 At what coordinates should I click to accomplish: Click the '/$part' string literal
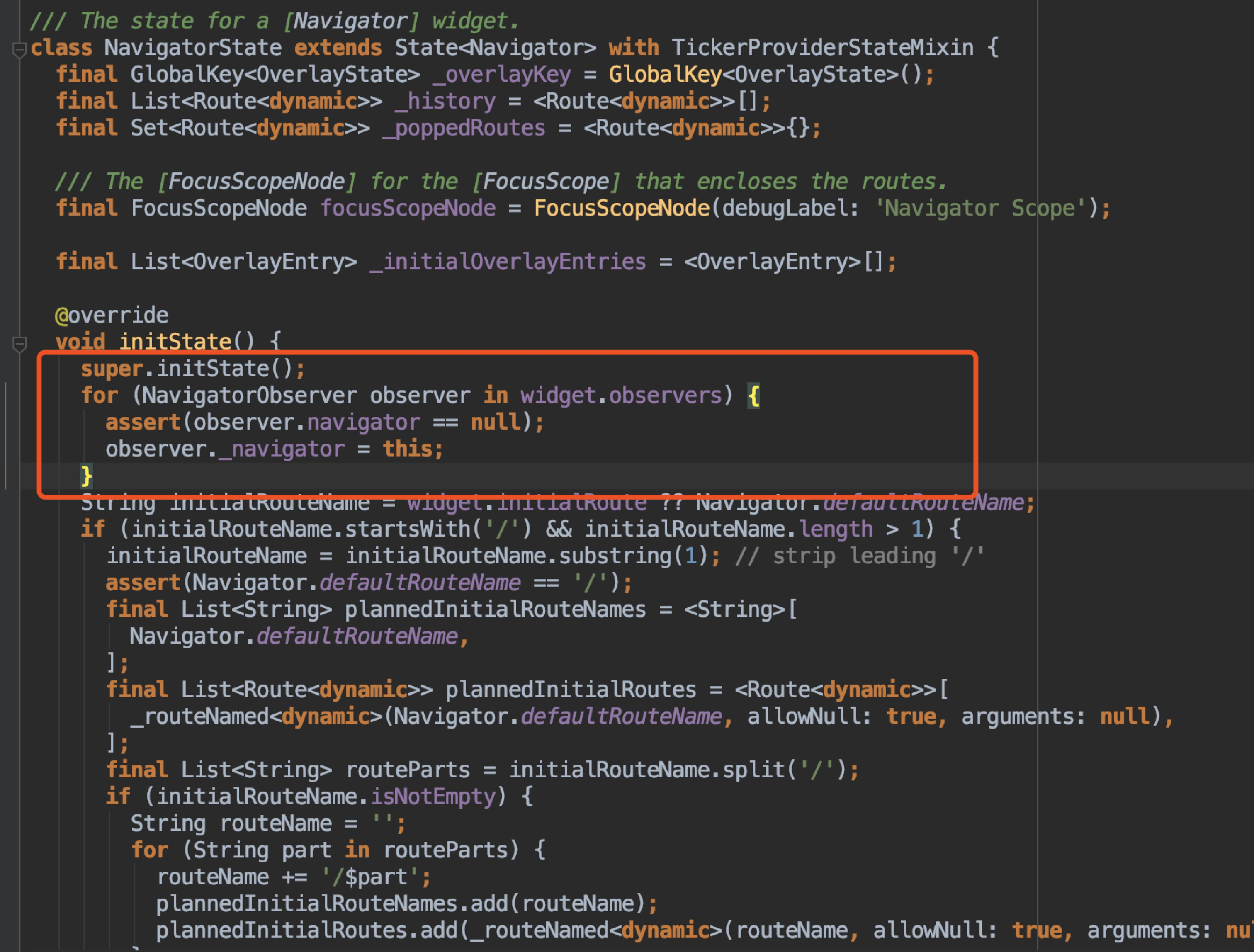[370, 877]
